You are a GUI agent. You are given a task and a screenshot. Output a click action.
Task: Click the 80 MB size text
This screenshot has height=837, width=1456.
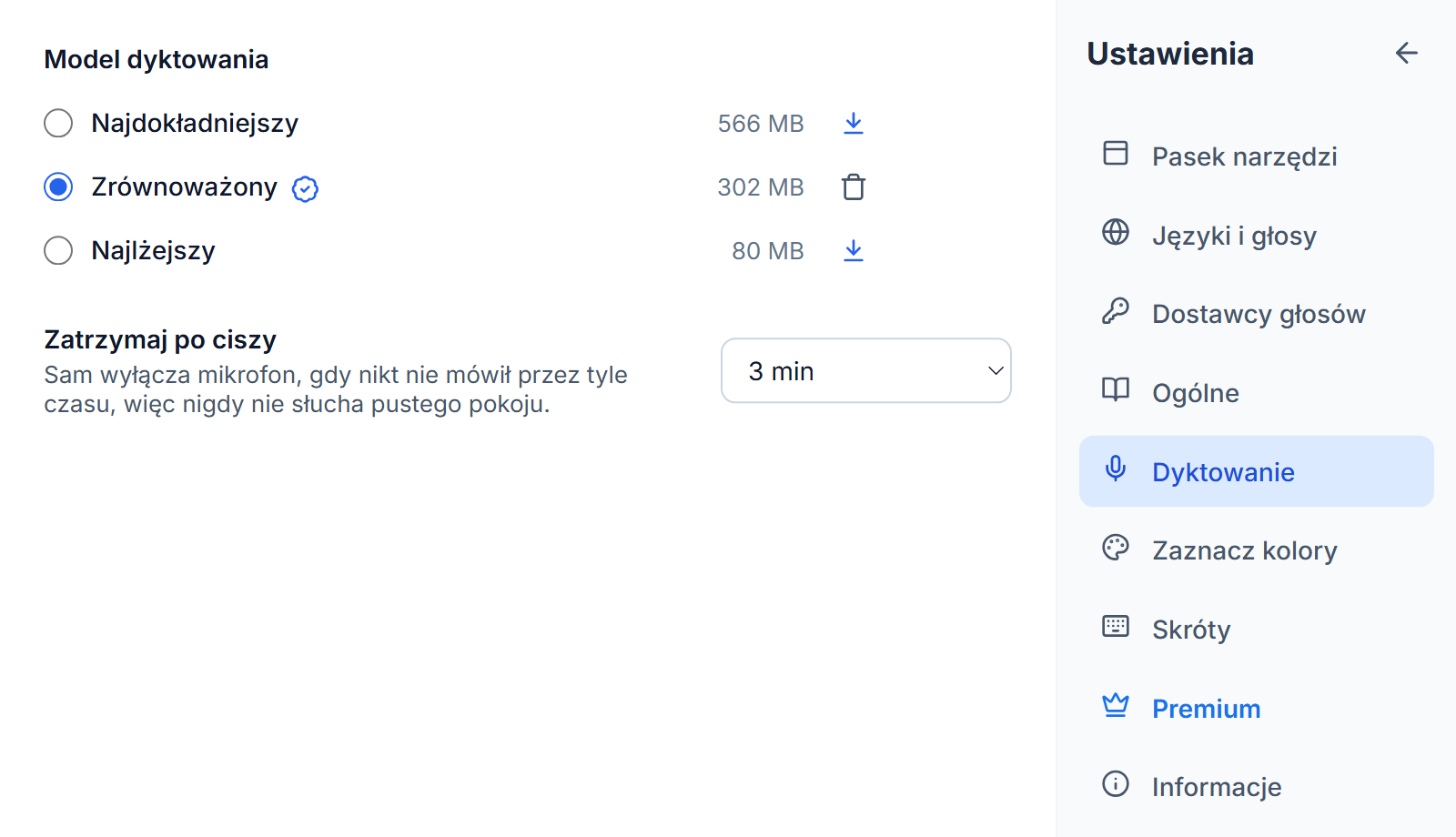[768, 251]
